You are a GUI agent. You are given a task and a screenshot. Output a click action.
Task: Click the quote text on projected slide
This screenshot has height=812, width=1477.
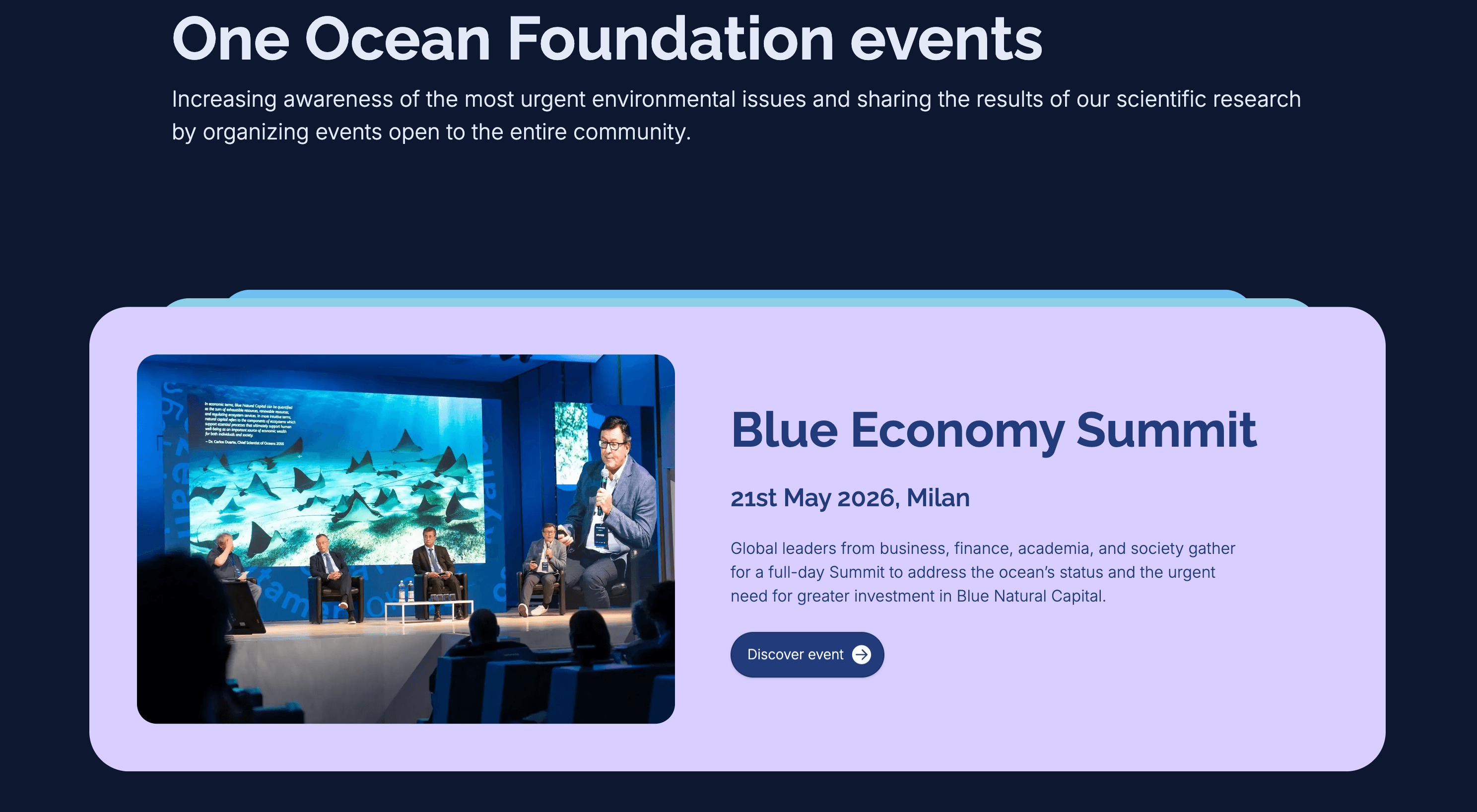250,423
